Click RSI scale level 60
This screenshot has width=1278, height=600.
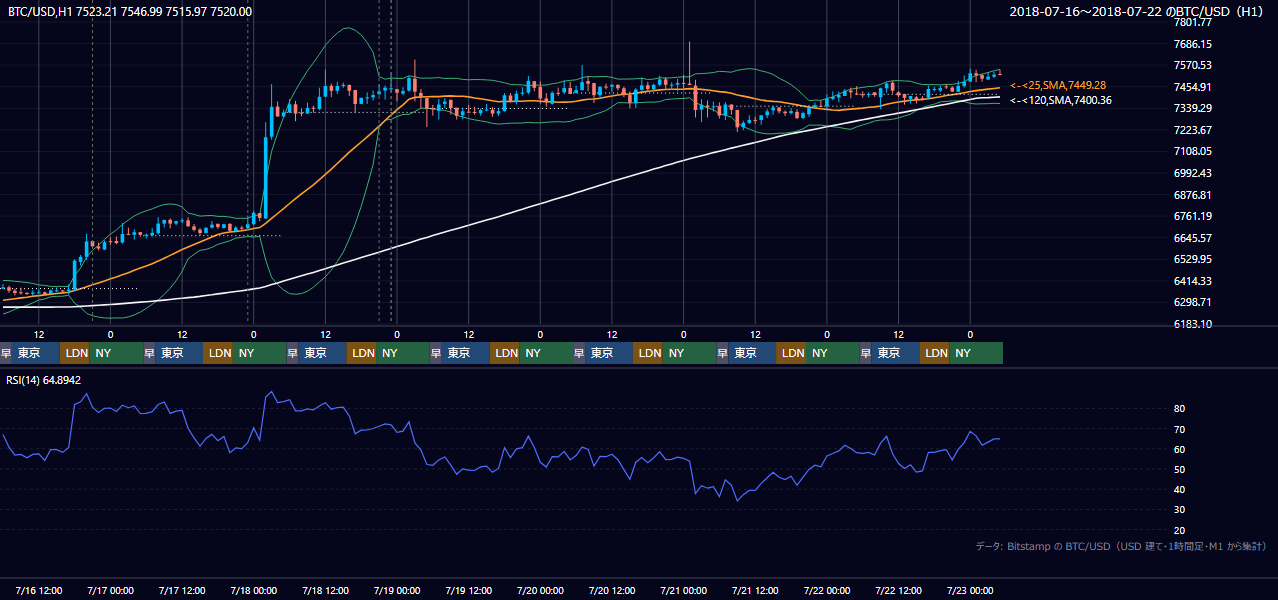coord(1180,449)
